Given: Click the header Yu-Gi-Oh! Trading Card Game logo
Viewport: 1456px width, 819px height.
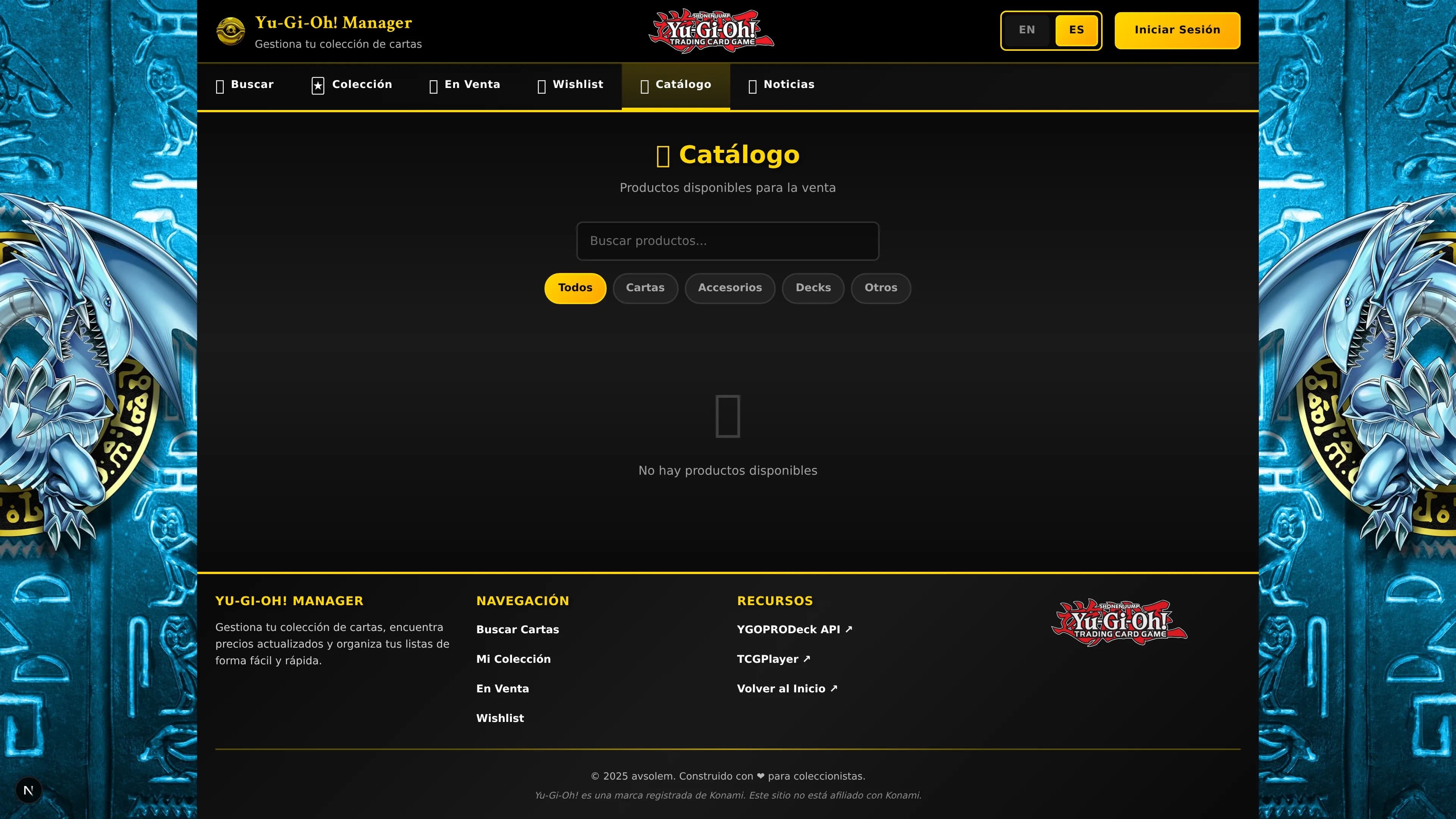Looking at the screenshot, I should [711, 31].
